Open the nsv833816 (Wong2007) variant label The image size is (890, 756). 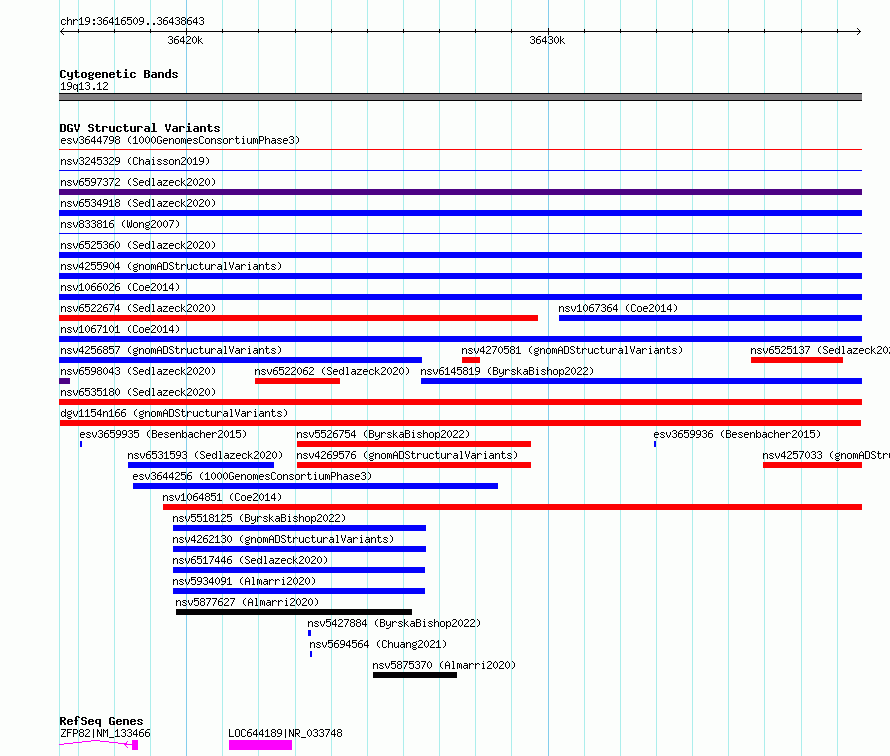point(120,224)
